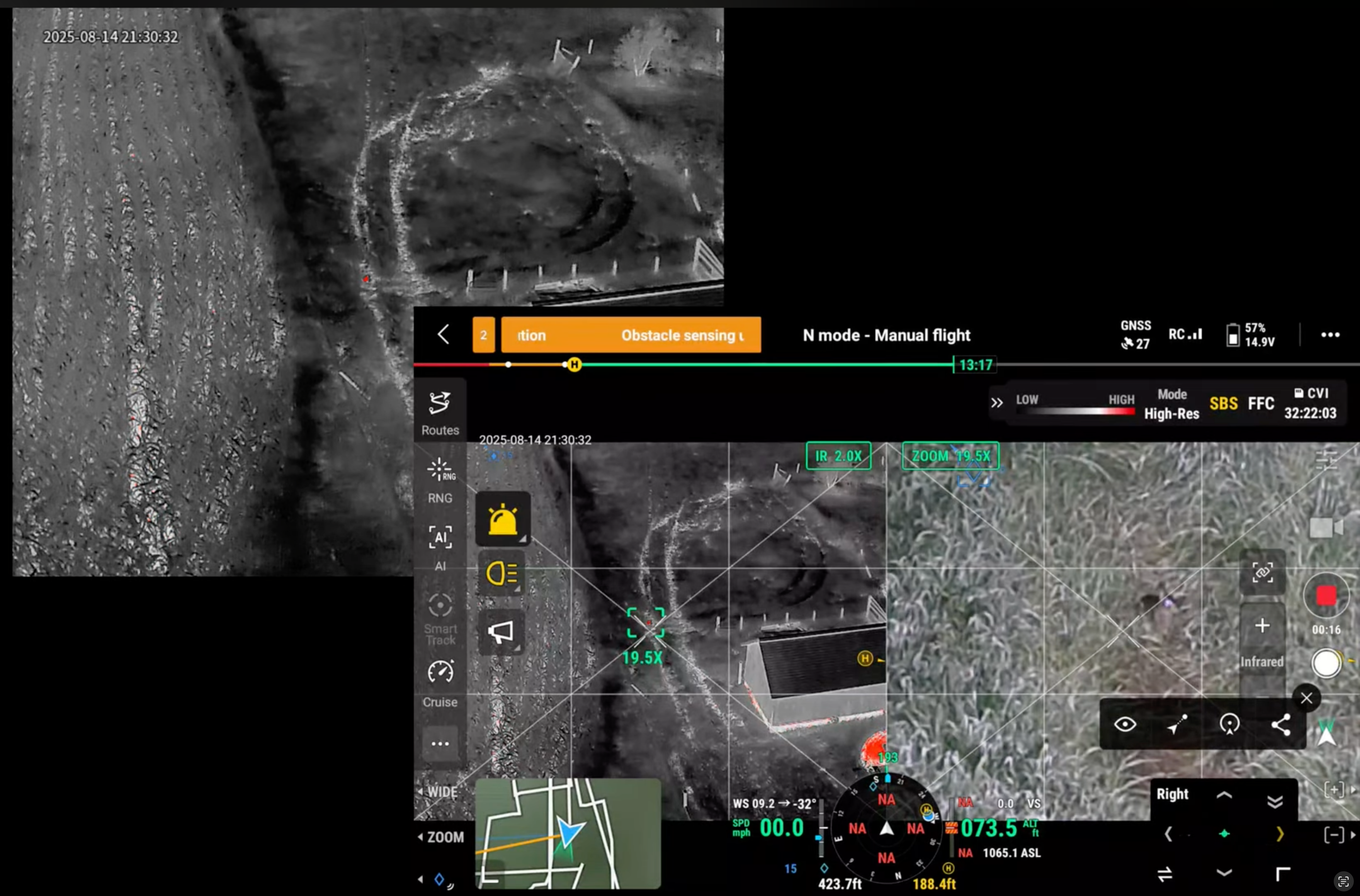Stop recording with the red button
1360x896 pixels.
click(x=1326, y=596)
